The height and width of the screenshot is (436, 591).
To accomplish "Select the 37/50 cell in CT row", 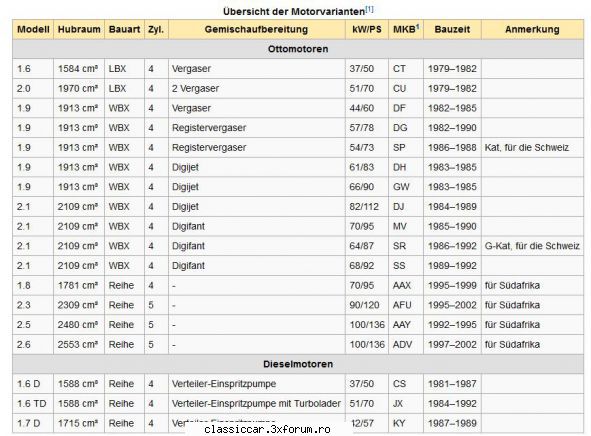I will coord(367,69).
